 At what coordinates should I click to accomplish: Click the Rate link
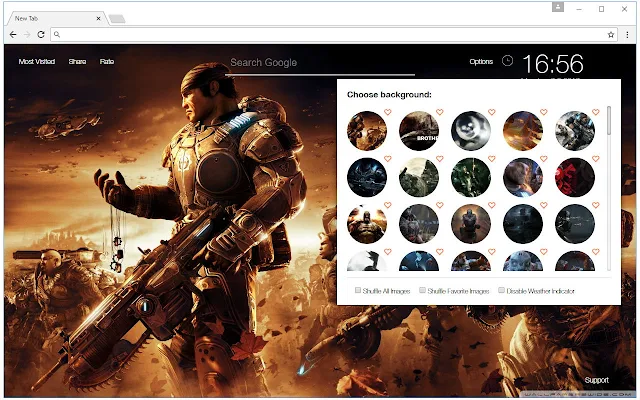(107, 62)
